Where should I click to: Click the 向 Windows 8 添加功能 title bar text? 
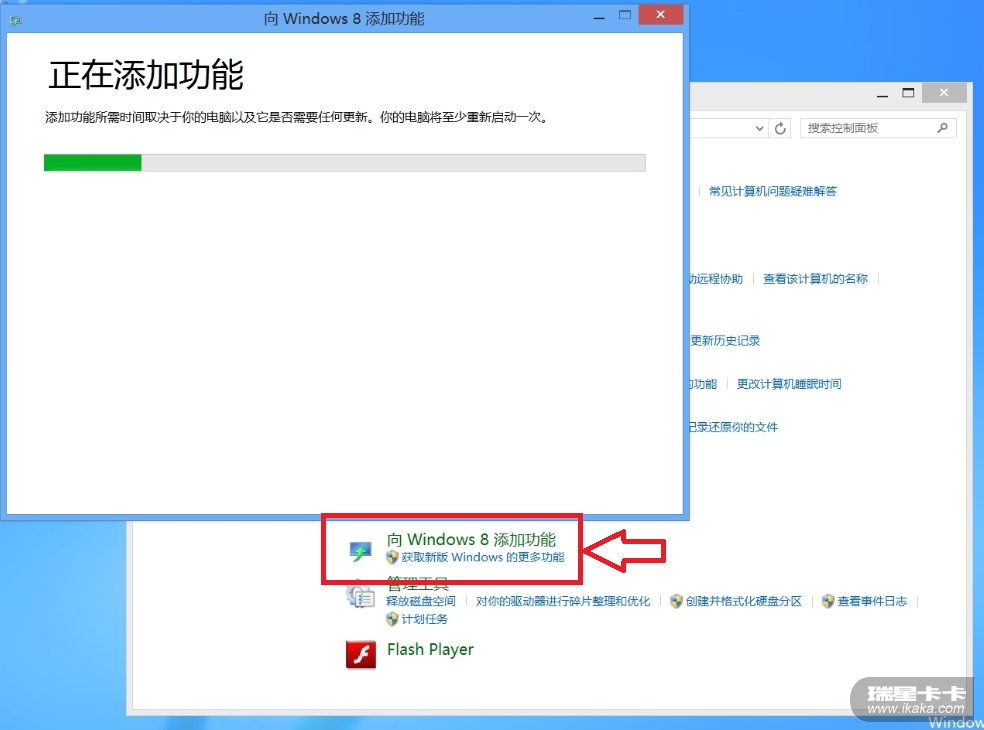tap(344, 19)
